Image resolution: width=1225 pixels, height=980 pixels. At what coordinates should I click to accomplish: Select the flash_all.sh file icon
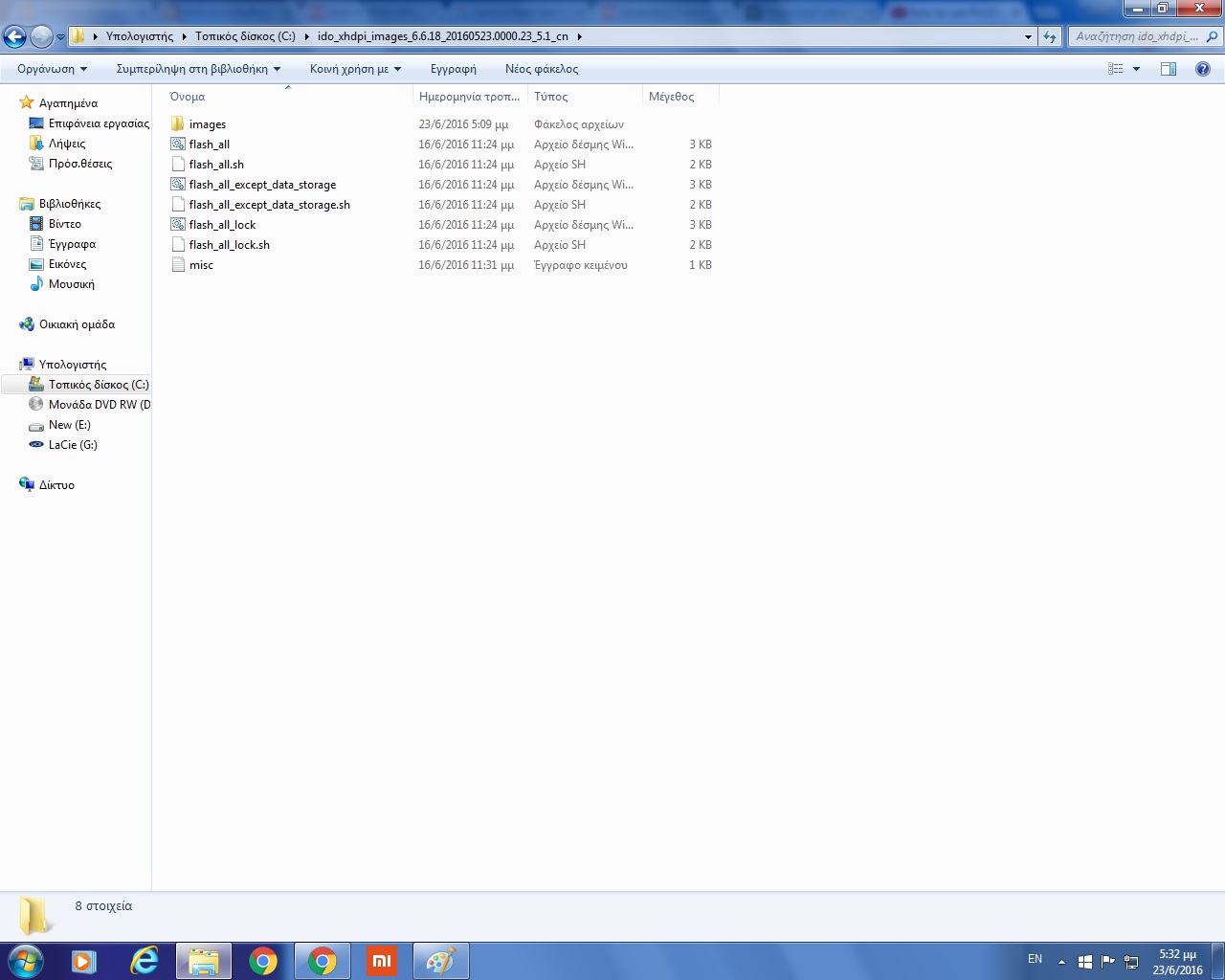pos(178,165)
